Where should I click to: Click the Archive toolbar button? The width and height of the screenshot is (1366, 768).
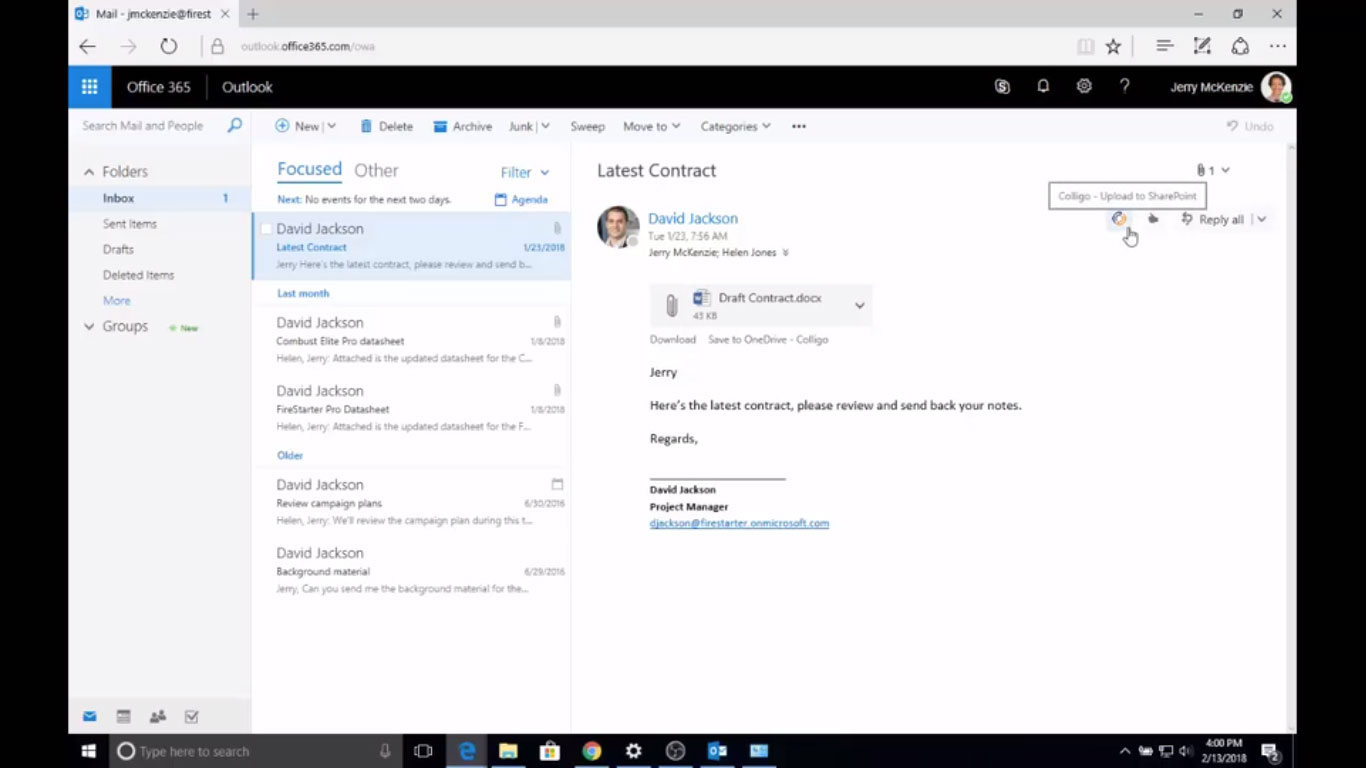coord(462,126)
